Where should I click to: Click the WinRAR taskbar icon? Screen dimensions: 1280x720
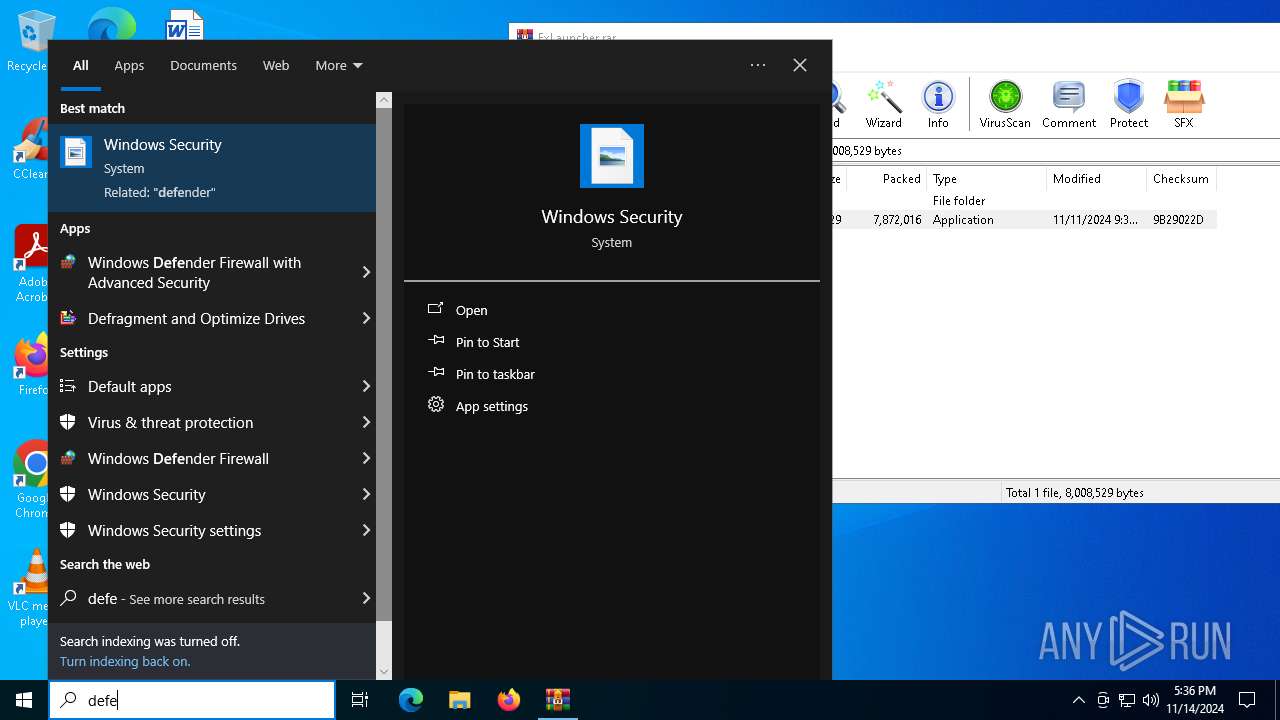558,700
